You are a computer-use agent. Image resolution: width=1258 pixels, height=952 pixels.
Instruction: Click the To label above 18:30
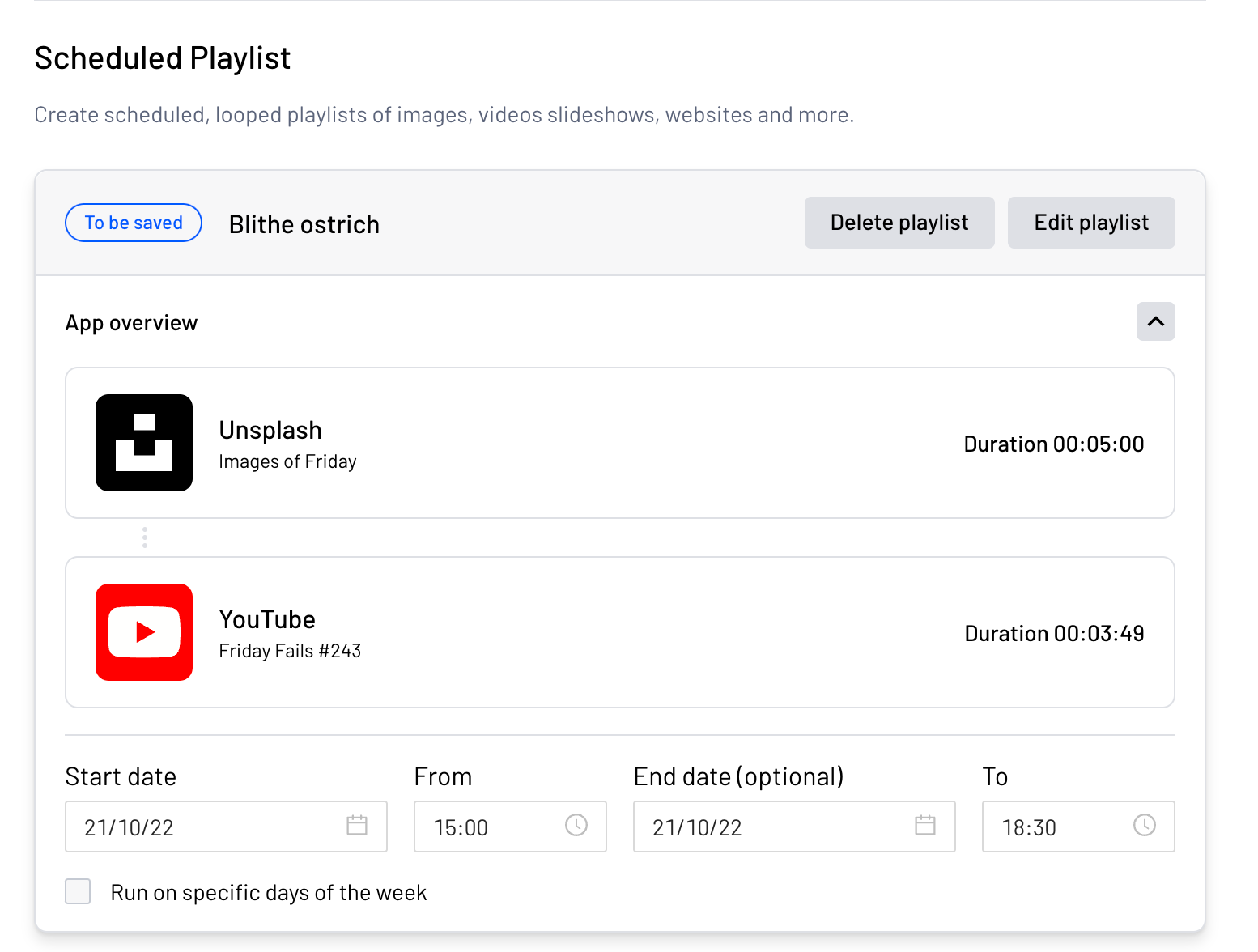[x=995, y=776]
